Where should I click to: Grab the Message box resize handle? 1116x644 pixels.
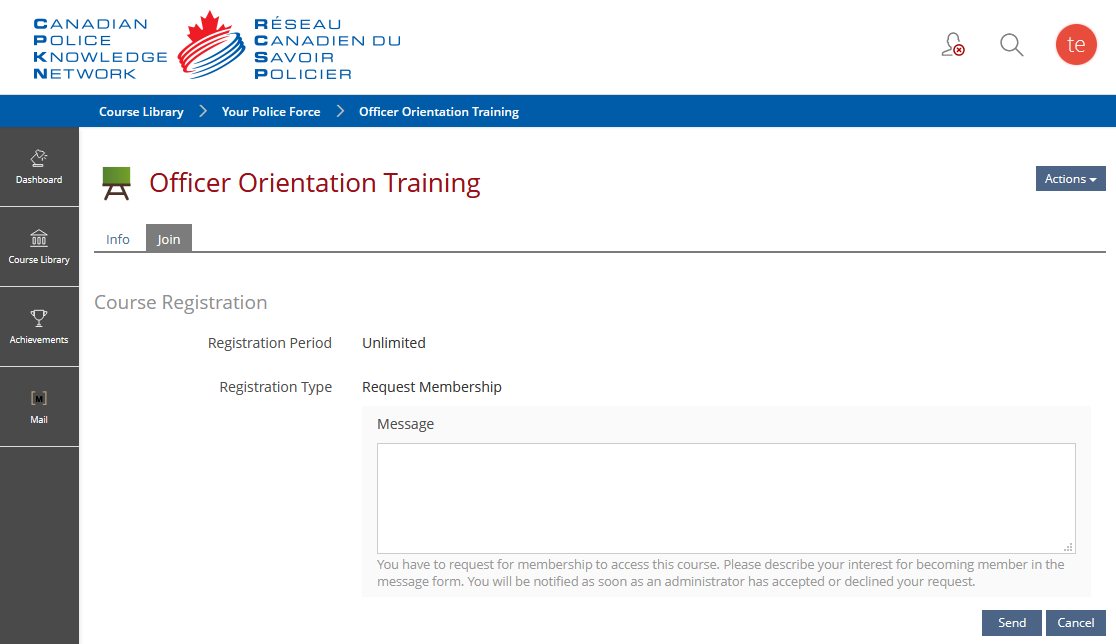point(1068,547)
